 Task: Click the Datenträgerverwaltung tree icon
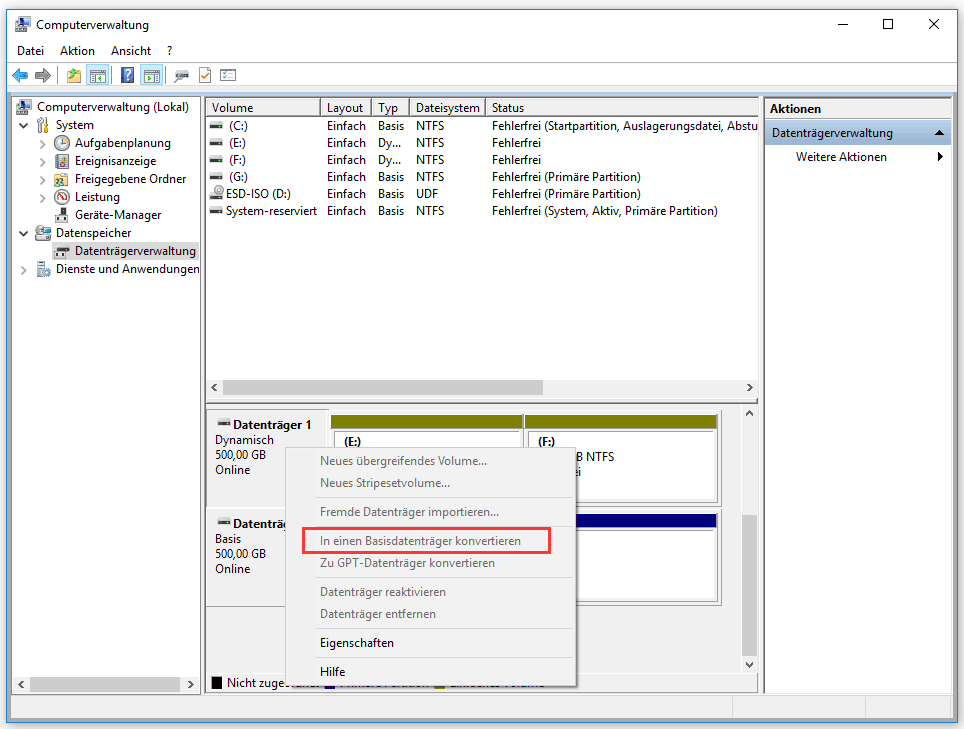pos(61,251)
